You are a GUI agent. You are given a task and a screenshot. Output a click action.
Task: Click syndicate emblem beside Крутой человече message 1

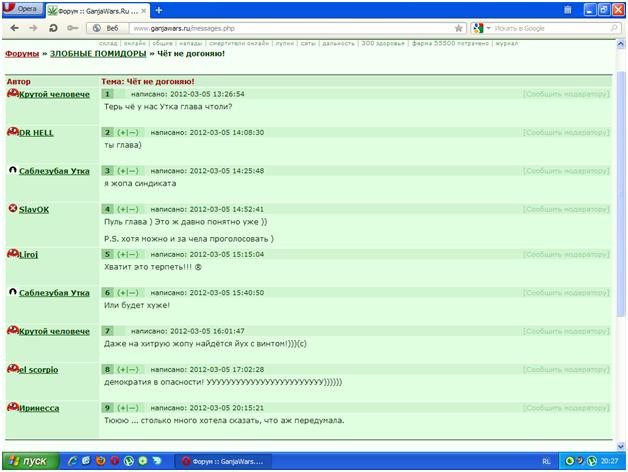tap(13, 93)
